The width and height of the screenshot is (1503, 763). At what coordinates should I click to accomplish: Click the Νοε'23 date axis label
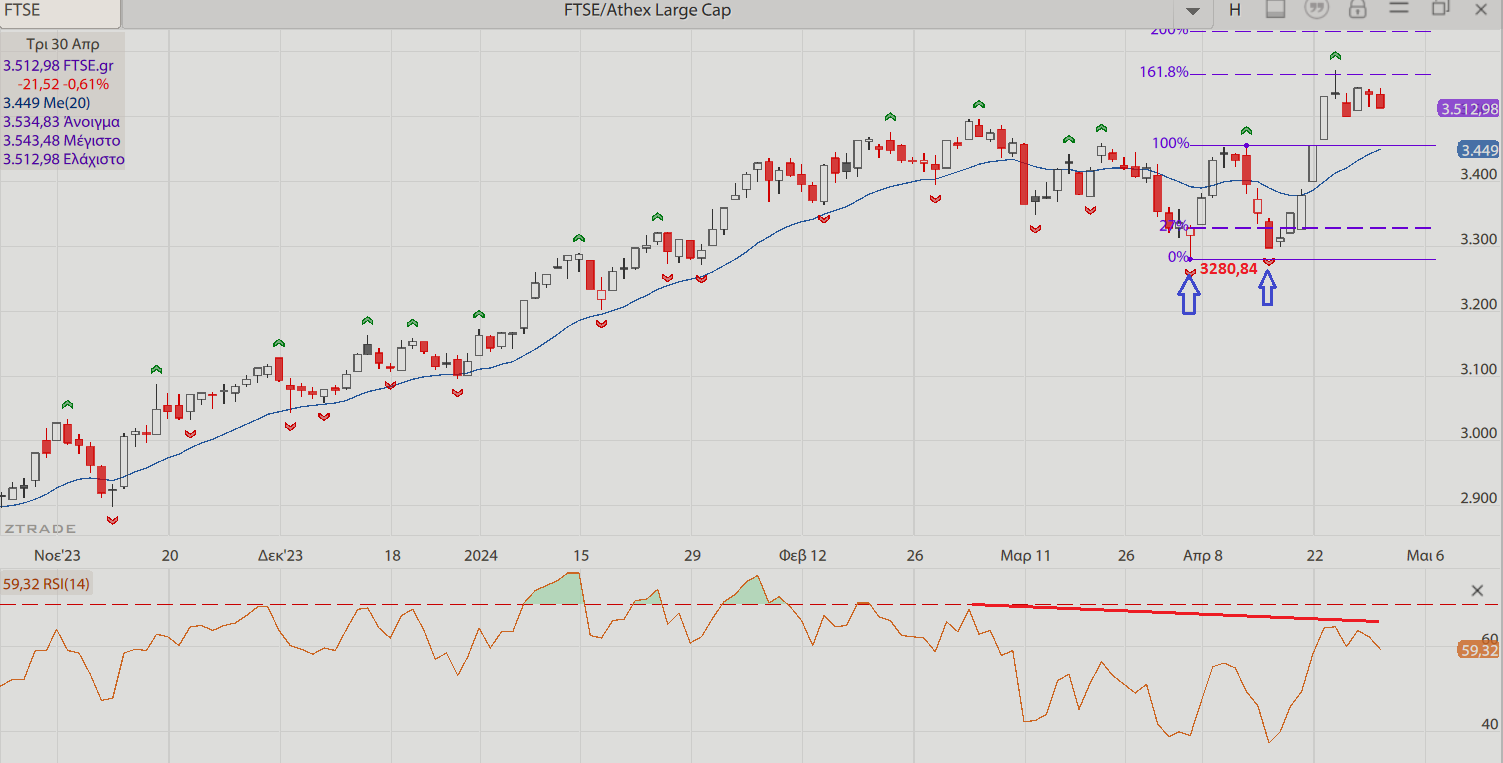click(x=57, y=555)
